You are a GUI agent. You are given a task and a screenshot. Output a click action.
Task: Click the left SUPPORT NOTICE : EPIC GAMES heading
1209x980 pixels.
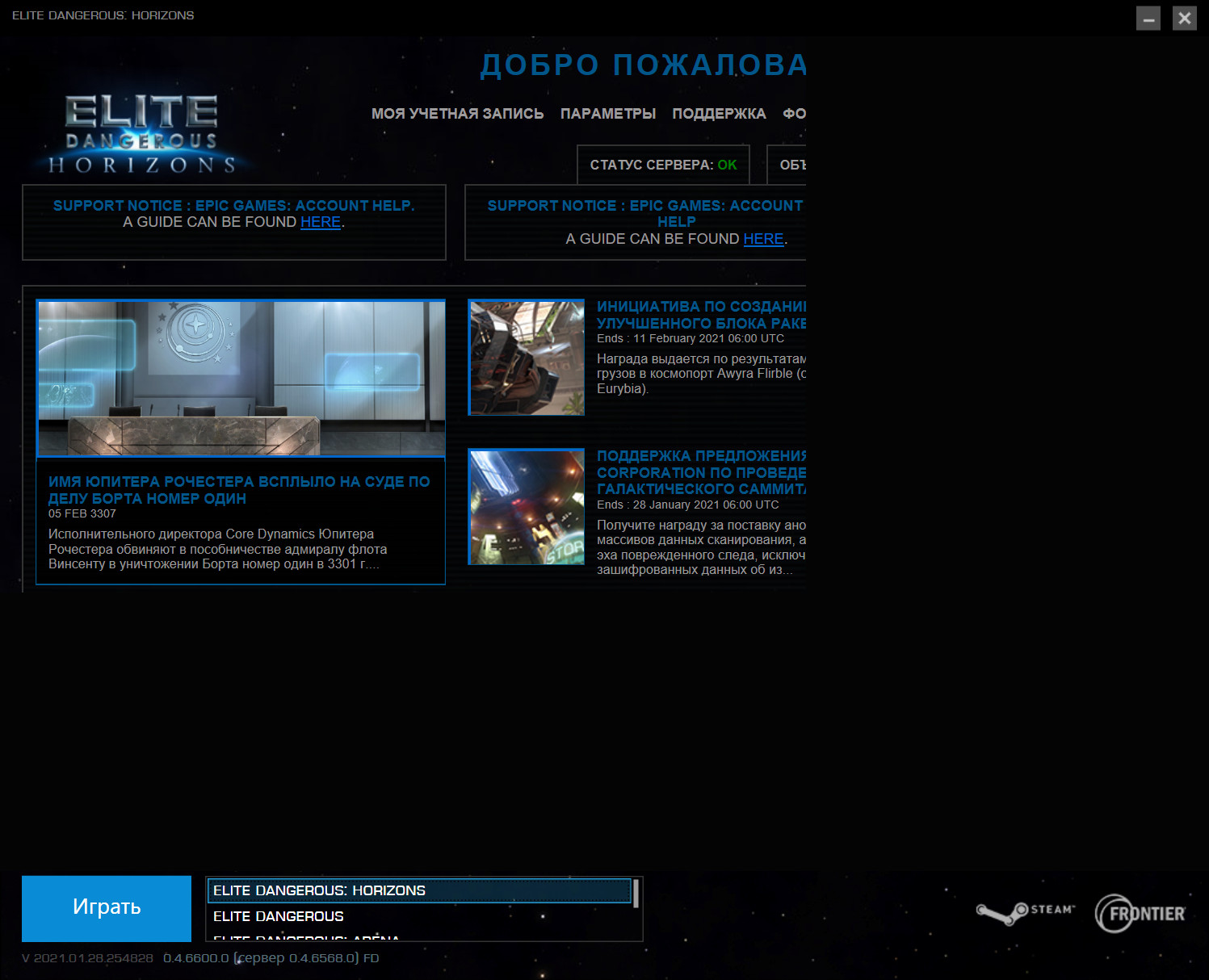234,205
